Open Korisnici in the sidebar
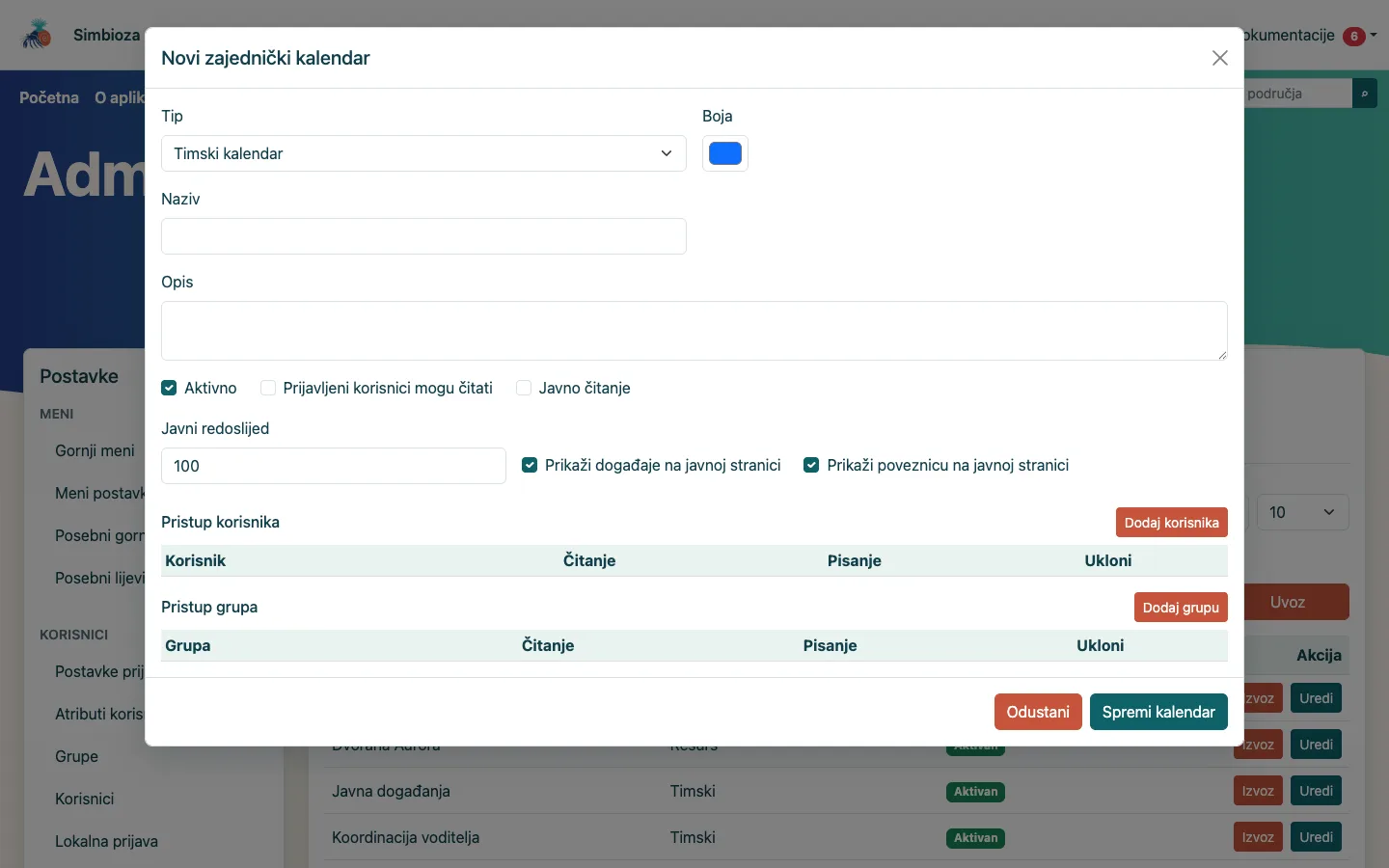 84,799
